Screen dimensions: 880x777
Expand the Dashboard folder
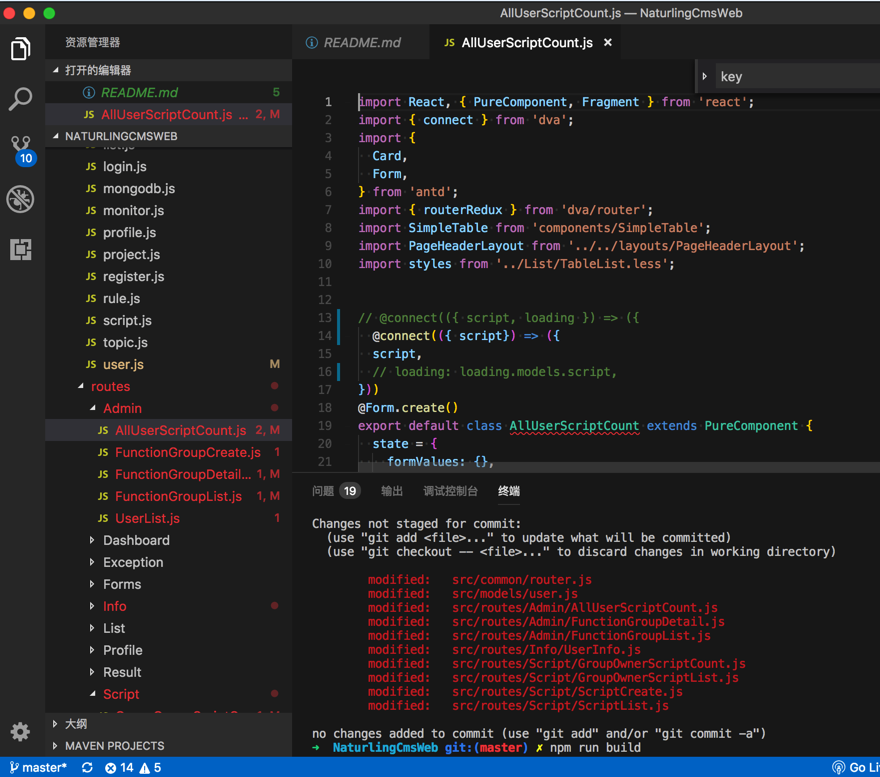(168, 540)
